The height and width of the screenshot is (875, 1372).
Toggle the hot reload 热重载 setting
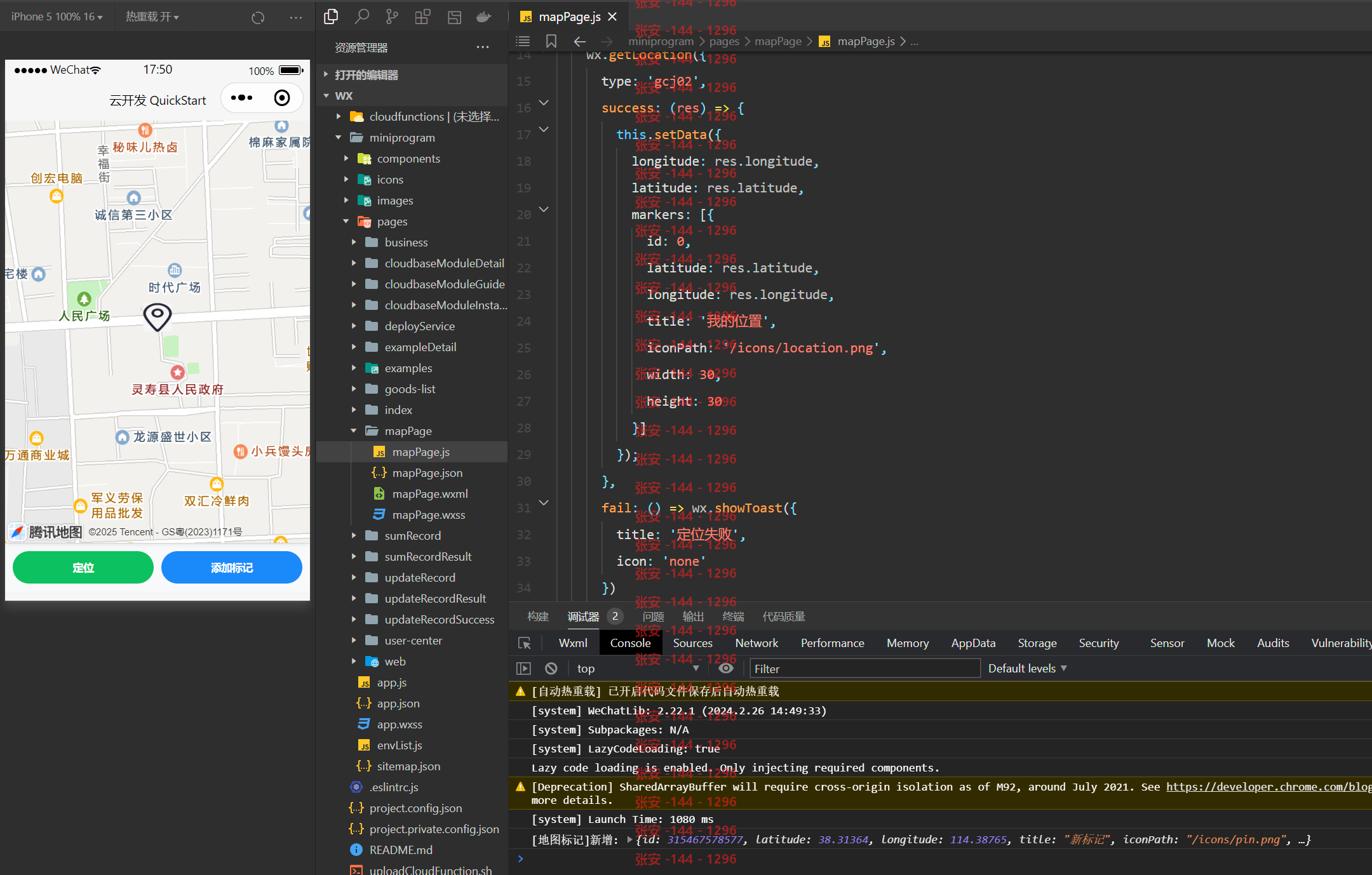pos(152,17)
